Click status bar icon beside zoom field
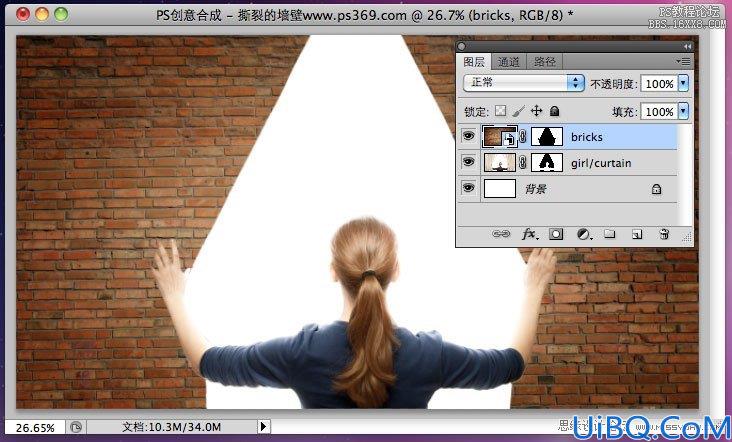This screenshot has width=732, height=442. 76,427
